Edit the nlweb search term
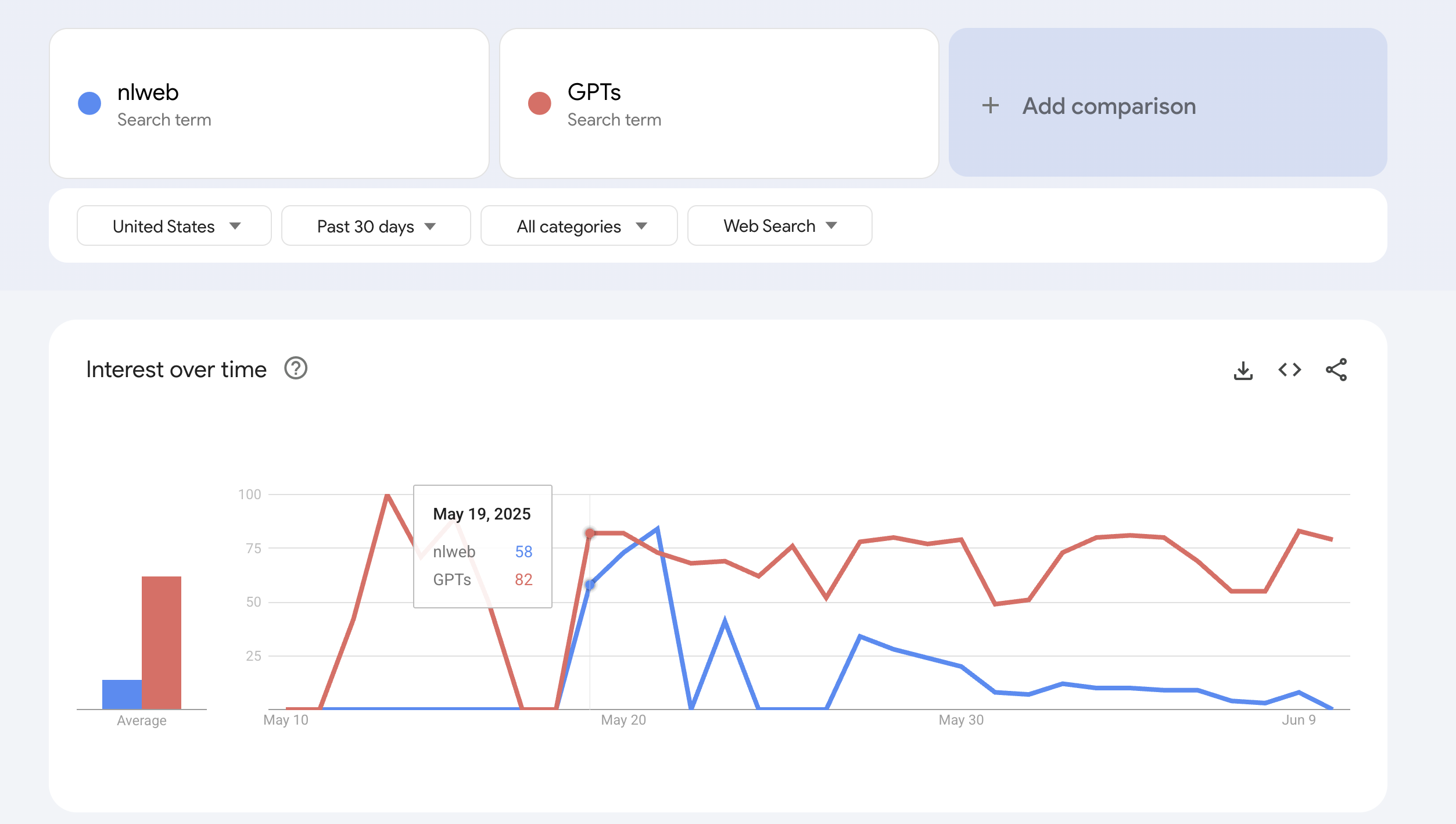 [x=148, y=92]
